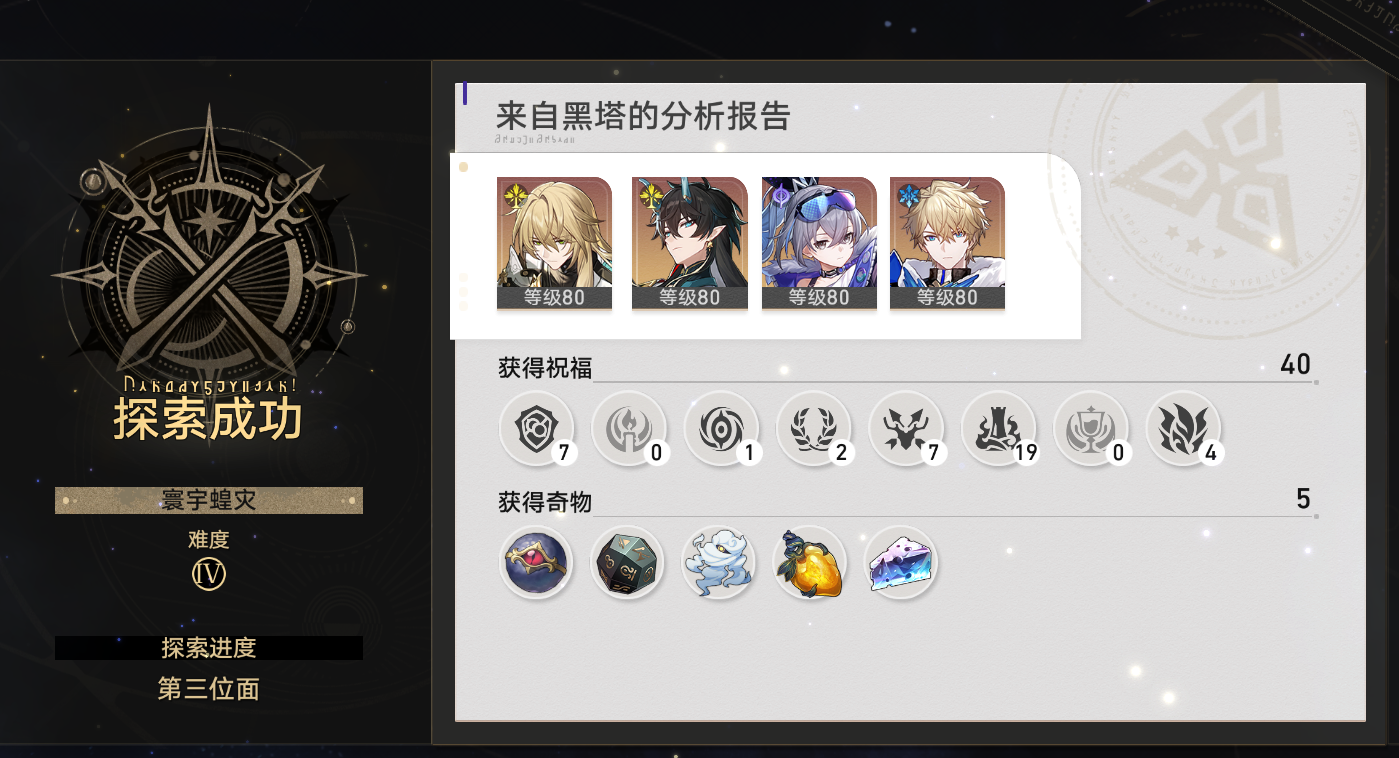Screen dimensions: 1399x758
Task: Click the 探索进度 progress header
Action: pyautogui.click(x=209, y=648)
